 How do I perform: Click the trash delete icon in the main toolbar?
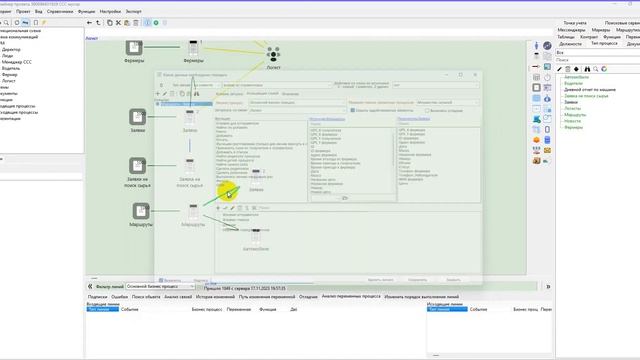click(136, 23)
